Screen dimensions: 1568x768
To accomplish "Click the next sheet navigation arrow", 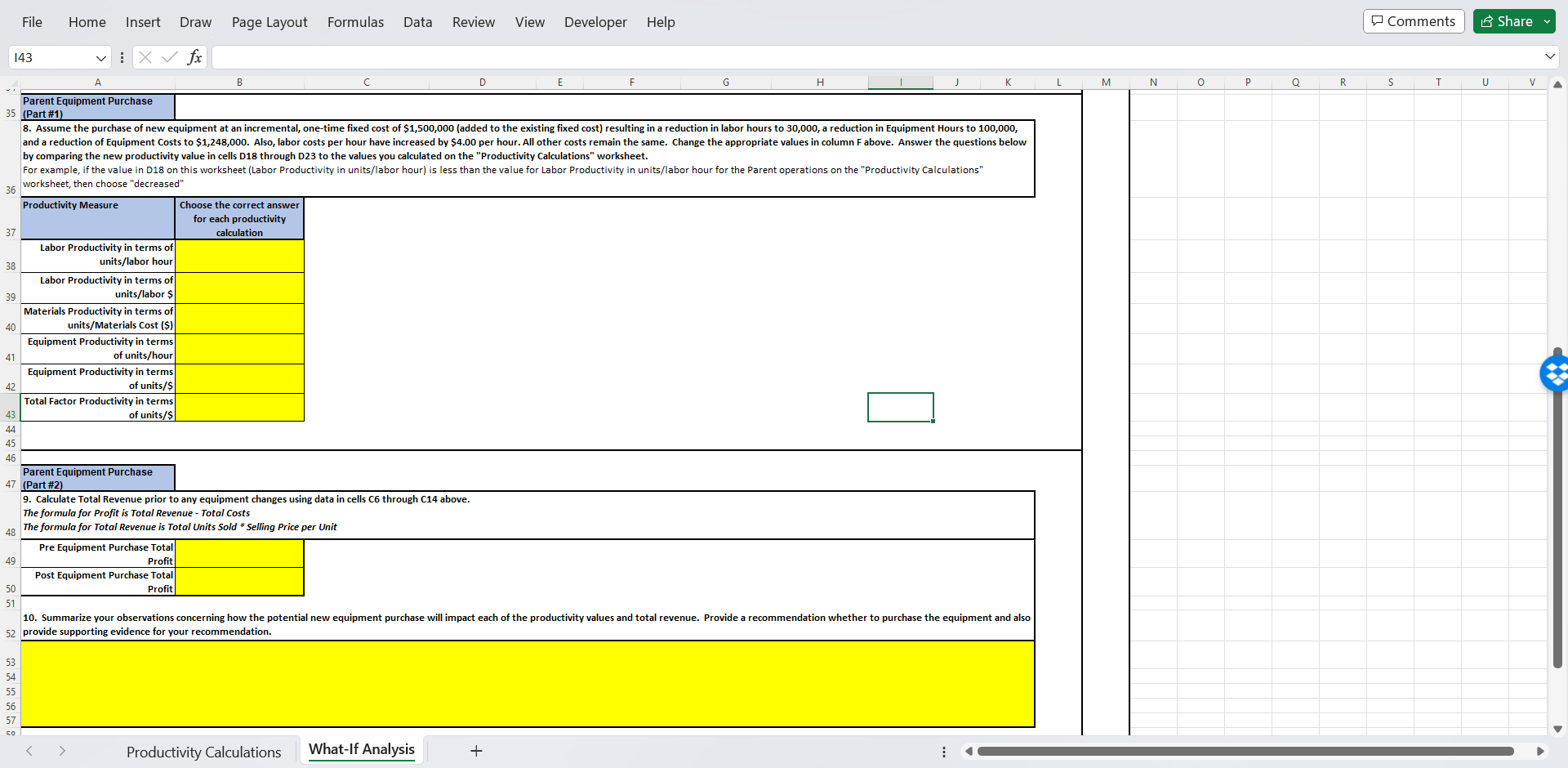I will pyautogui.click(x=64, y=751).
